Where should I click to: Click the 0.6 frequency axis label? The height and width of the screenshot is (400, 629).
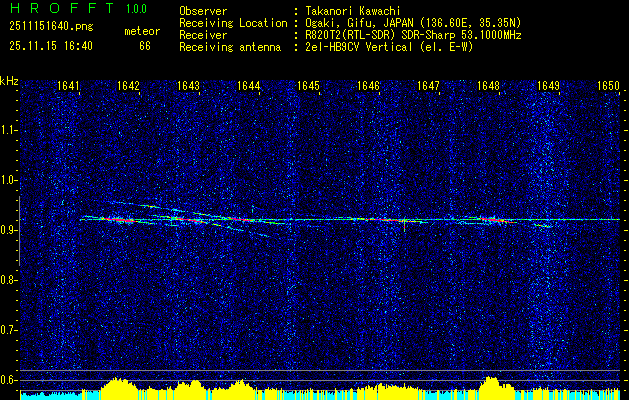point(9,379)
